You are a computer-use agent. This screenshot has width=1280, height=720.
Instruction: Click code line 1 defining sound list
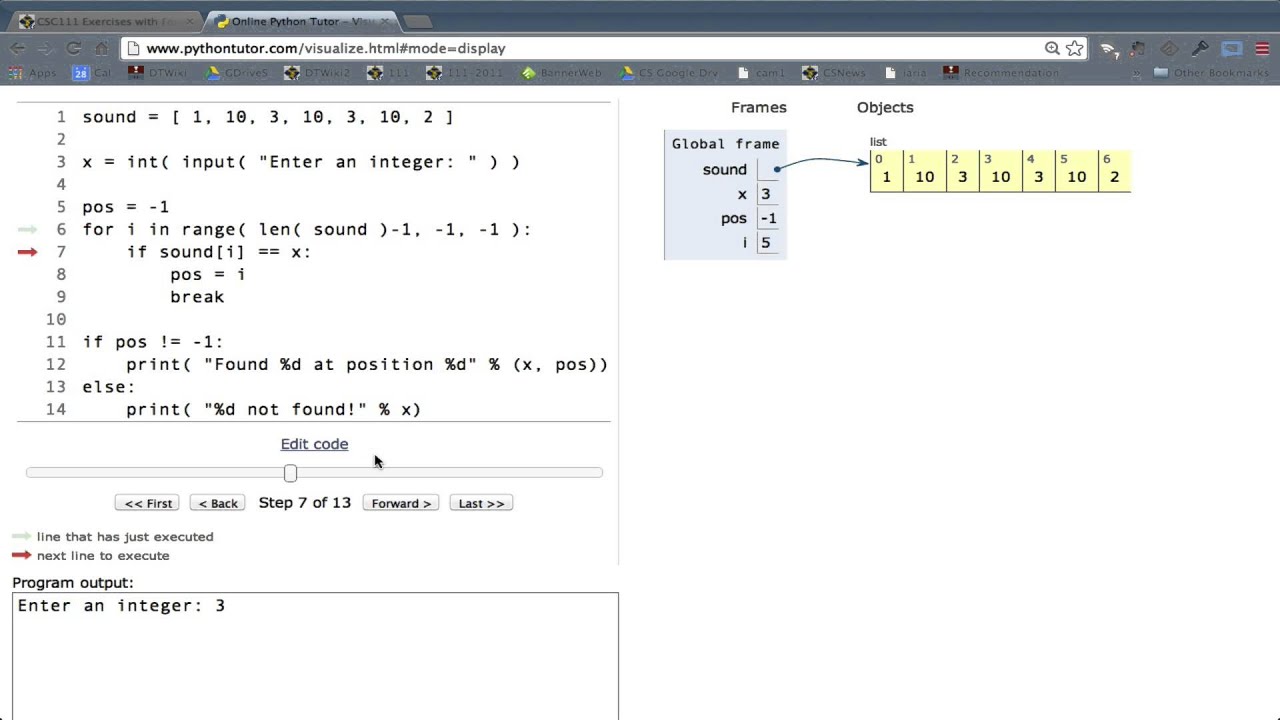268,117
